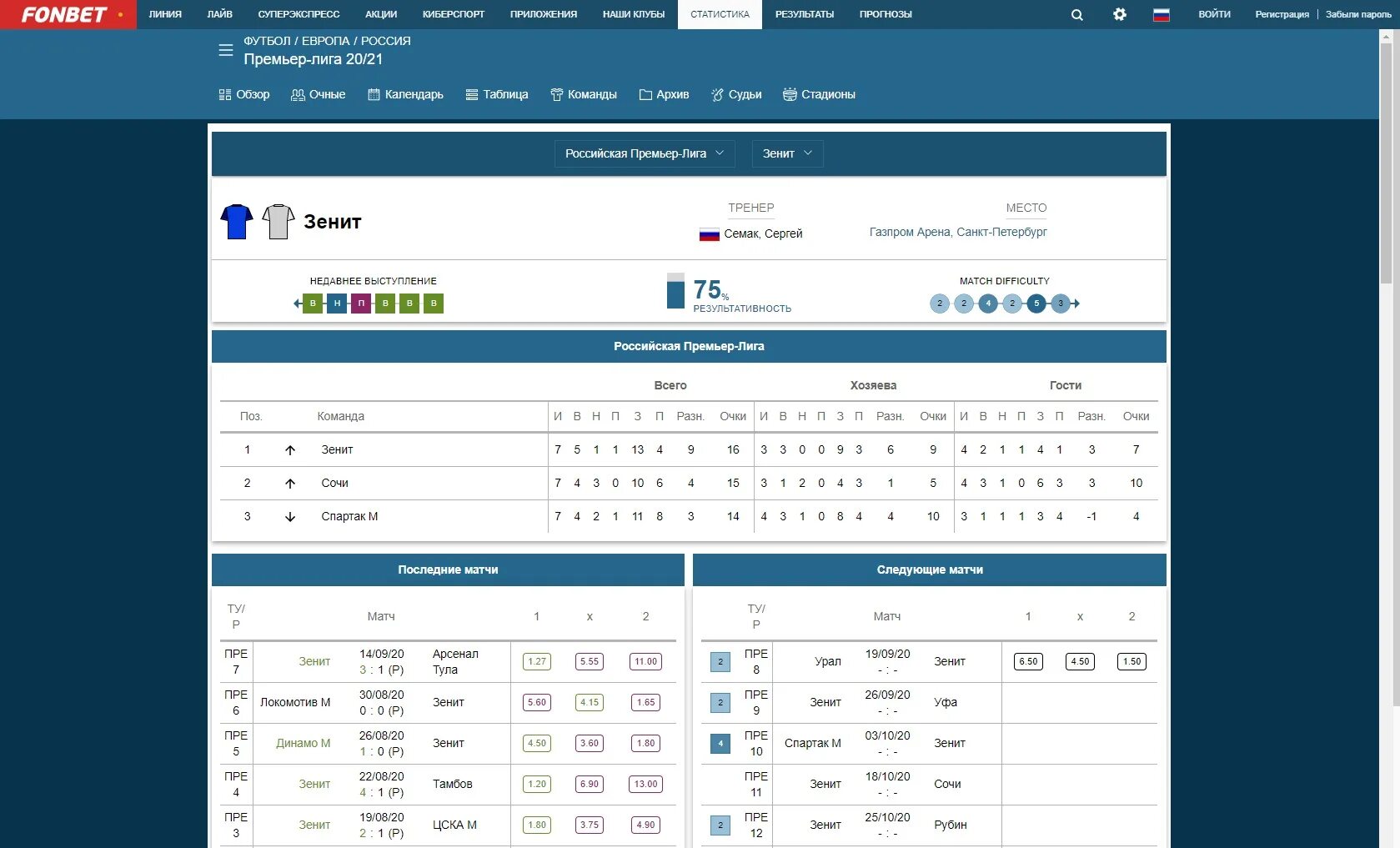Open Таблица tab
This screenshot has height=848, width=1400.
tap(497, 94)
